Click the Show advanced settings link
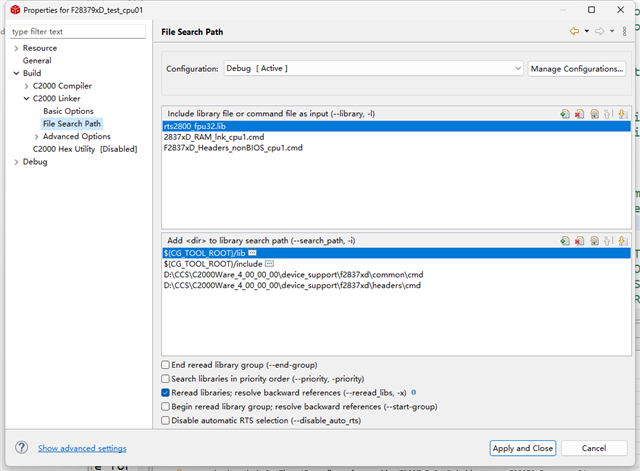The image size is (640, 471). pos(82,449)
